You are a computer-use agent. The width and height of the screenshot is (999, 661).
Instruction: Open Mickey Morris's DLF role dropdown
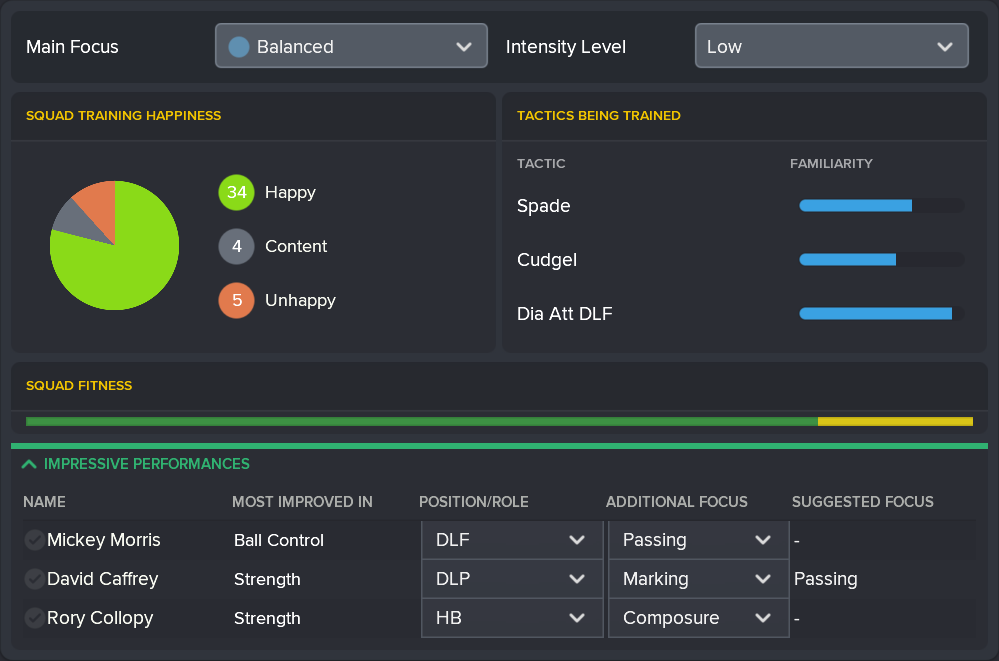(511, 540)
